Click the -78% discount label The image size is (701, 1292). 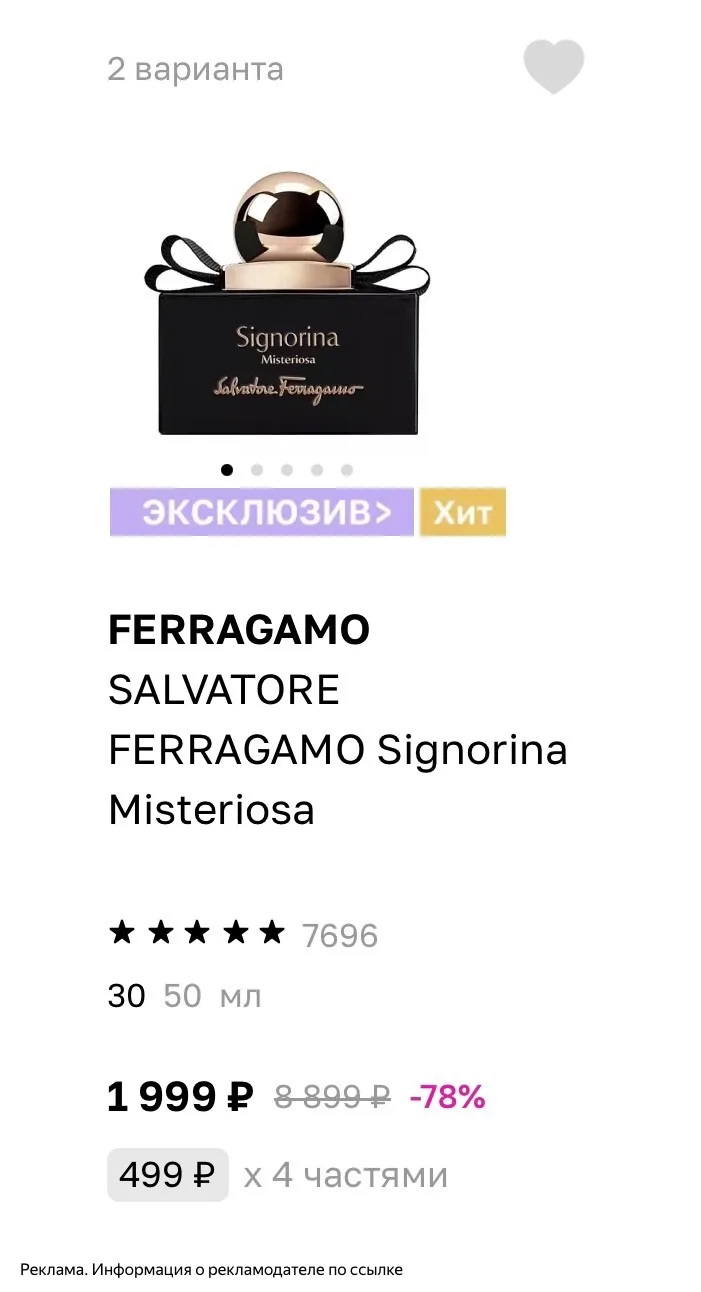click(x=447, y=1097)
